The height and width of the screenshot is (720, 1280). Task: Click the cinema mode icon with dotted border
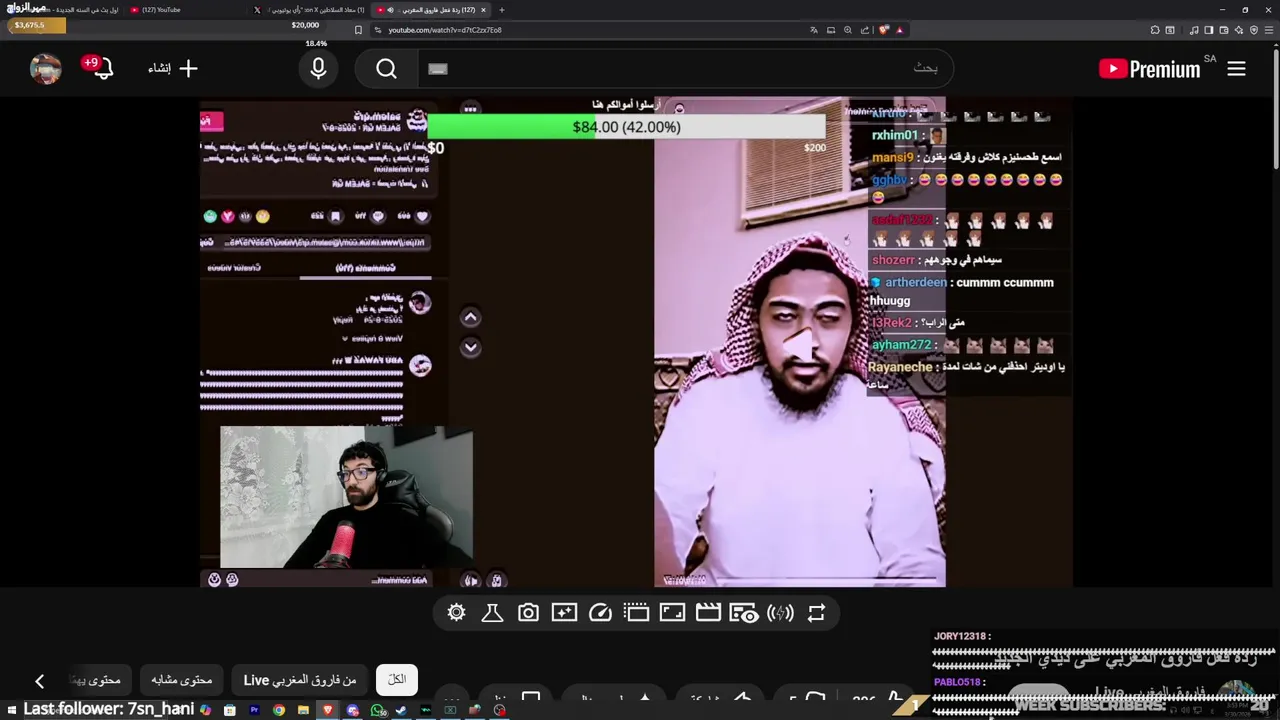(x=636, y=613)
